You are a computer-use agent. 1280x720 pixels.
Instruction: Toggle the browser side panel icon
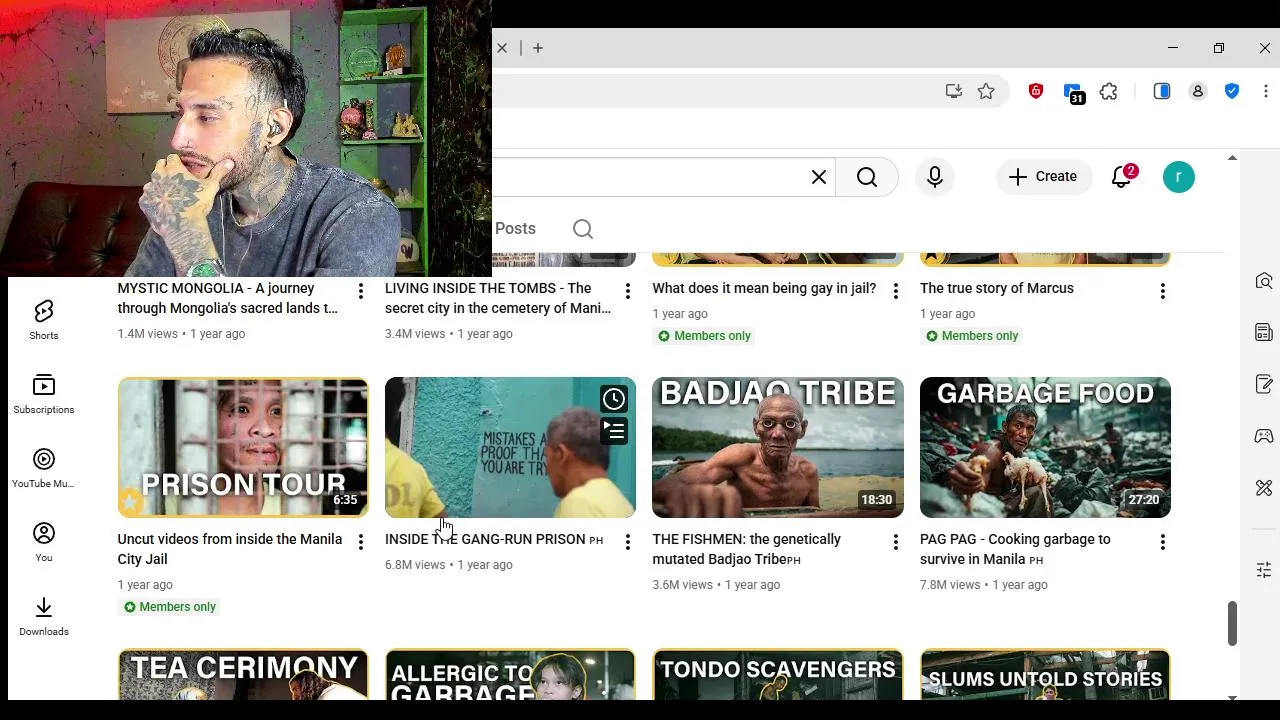coord(1162,91)
